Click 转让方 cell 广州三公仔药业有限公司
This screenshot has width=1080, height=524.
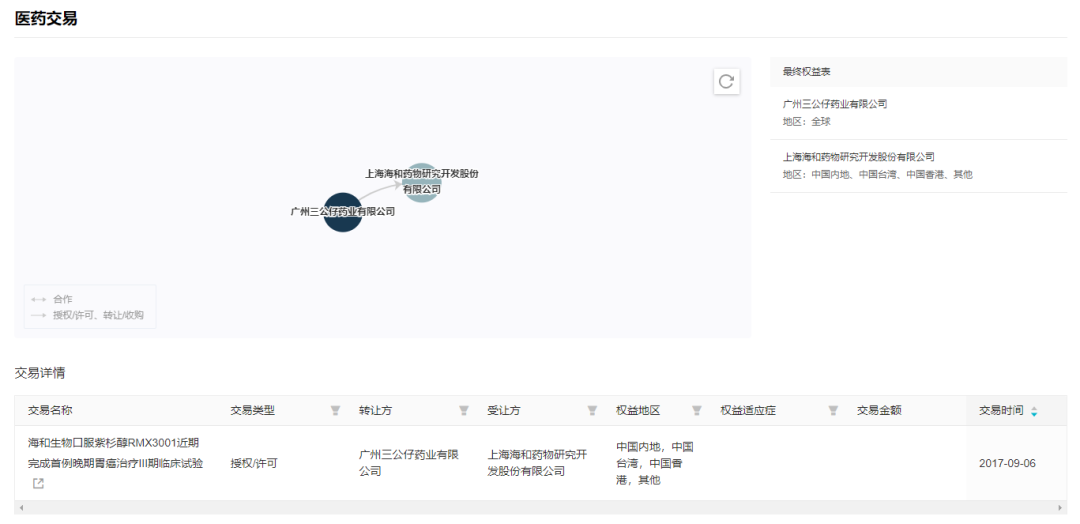409,463
